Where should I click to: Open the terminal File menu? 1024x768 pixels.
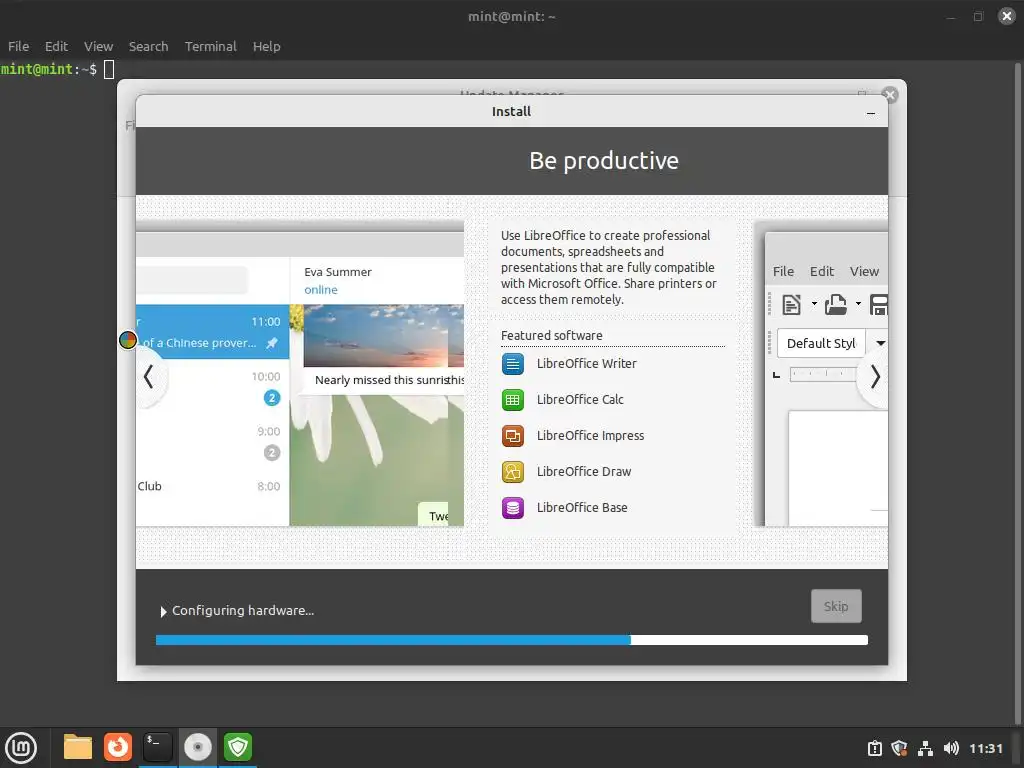tap(18, 46)
